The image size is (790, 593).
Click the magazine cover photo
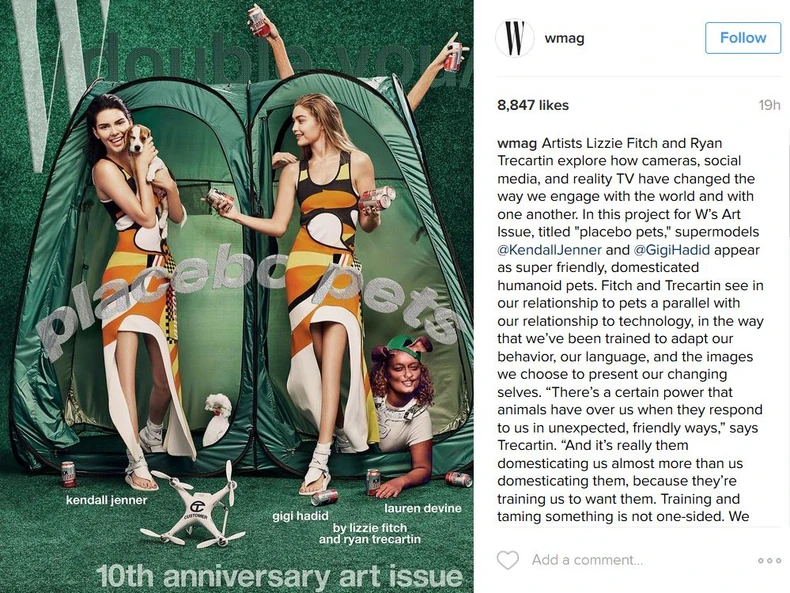(x=237, y=296)
